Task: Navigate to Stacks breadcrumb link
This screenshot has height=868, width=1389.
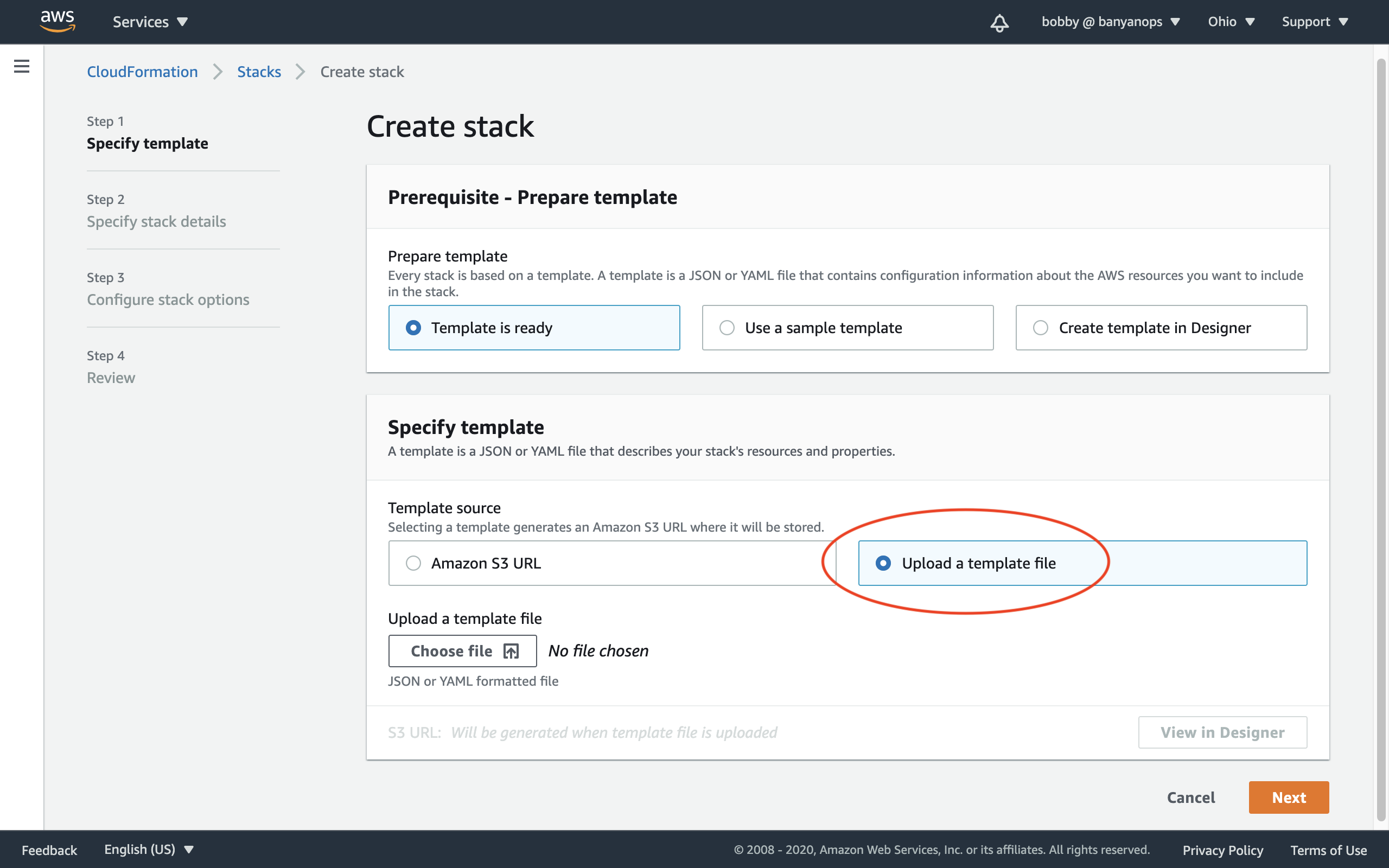Action: point(259,72)
